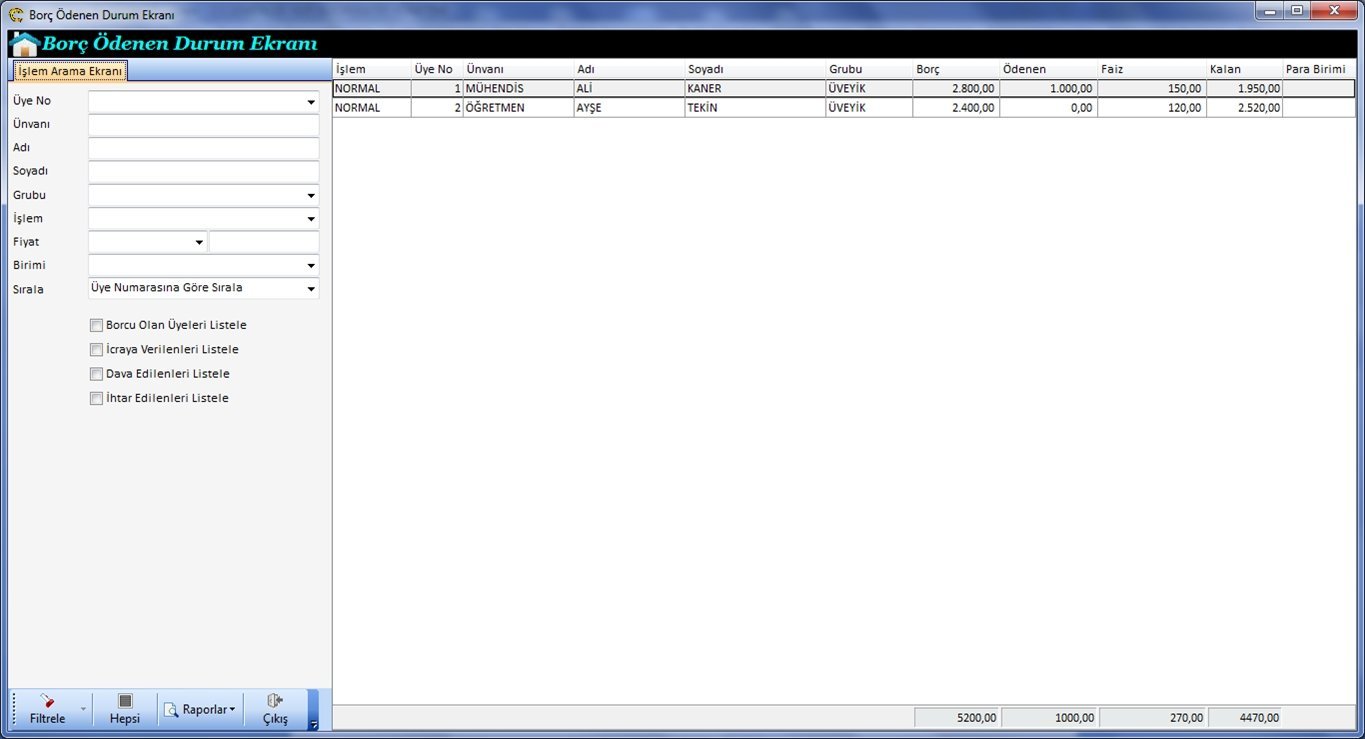
Task: Open the toolbar overflow options arrow
Action: coord(313,725)
